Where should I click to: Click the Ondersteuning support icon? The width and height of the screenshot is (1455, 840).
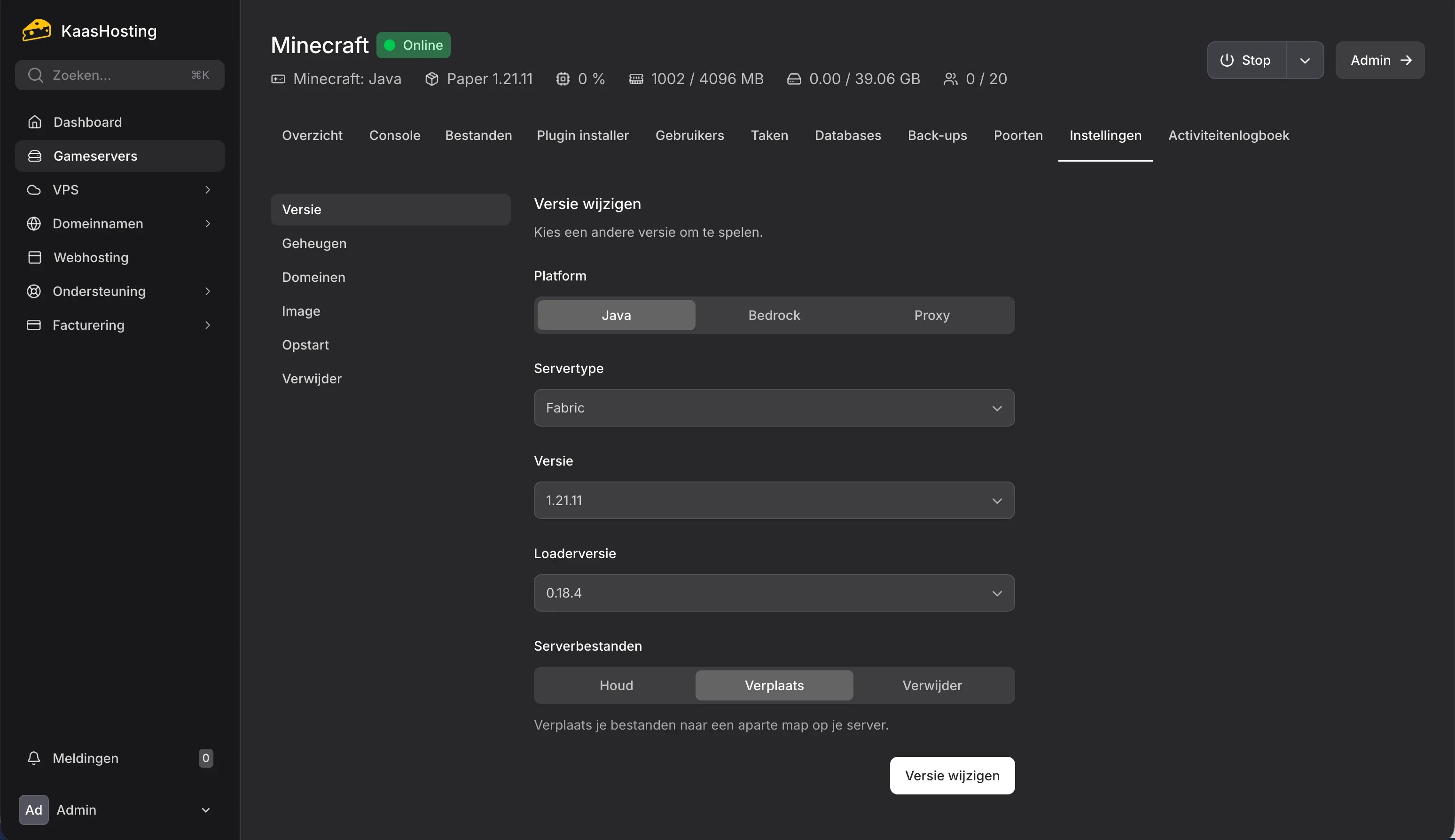(34, 291)
